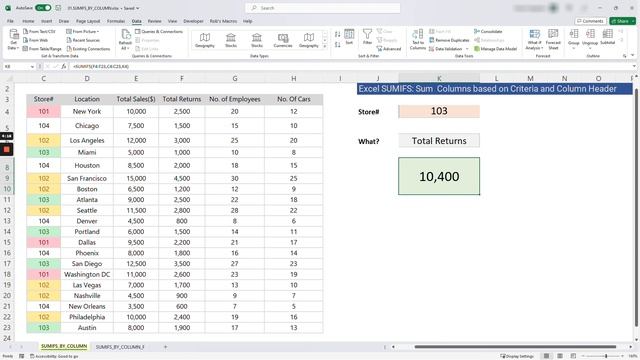Choose From Table/Range

[x=42, y=49]
